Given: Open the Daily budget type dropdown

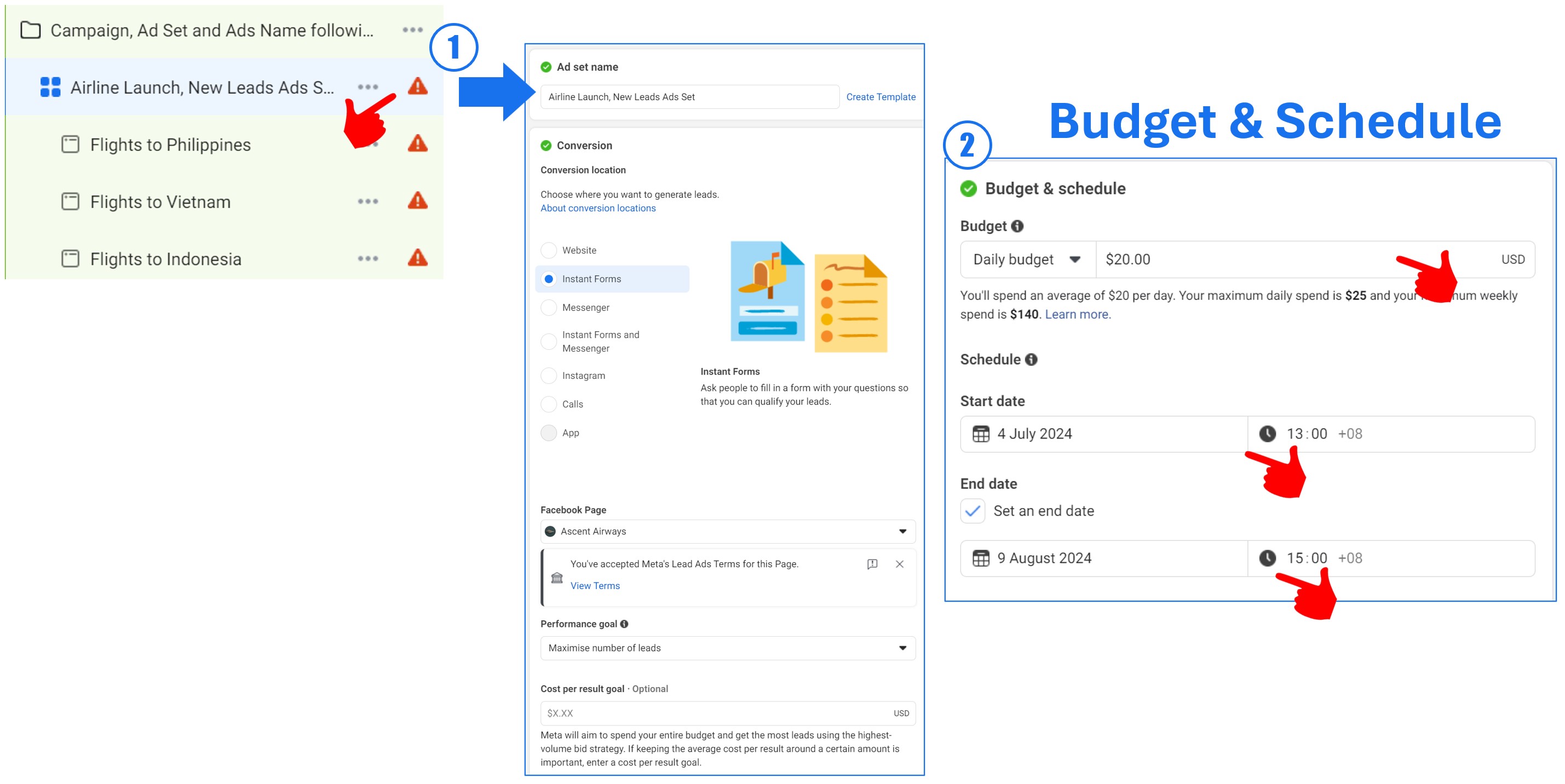Looking at the screenshot, I should [1027, 260].
